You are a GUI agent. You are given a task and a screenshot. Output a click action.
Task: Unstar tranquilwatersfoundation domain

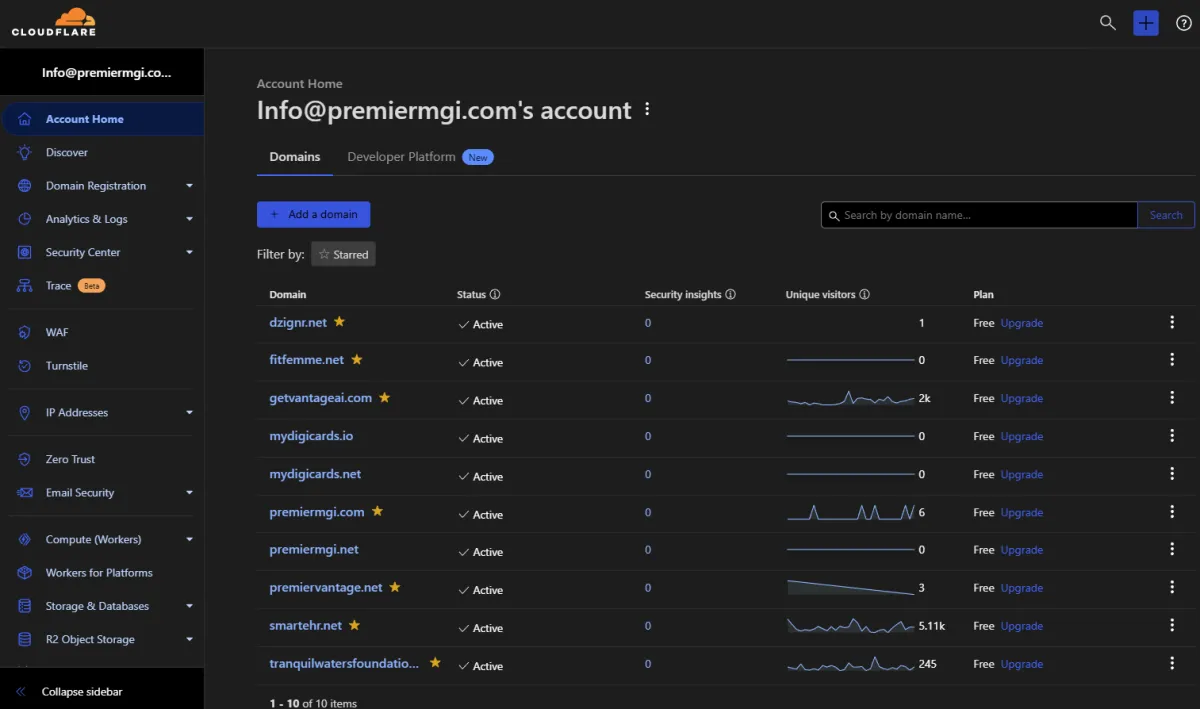(x=435, y=662)
